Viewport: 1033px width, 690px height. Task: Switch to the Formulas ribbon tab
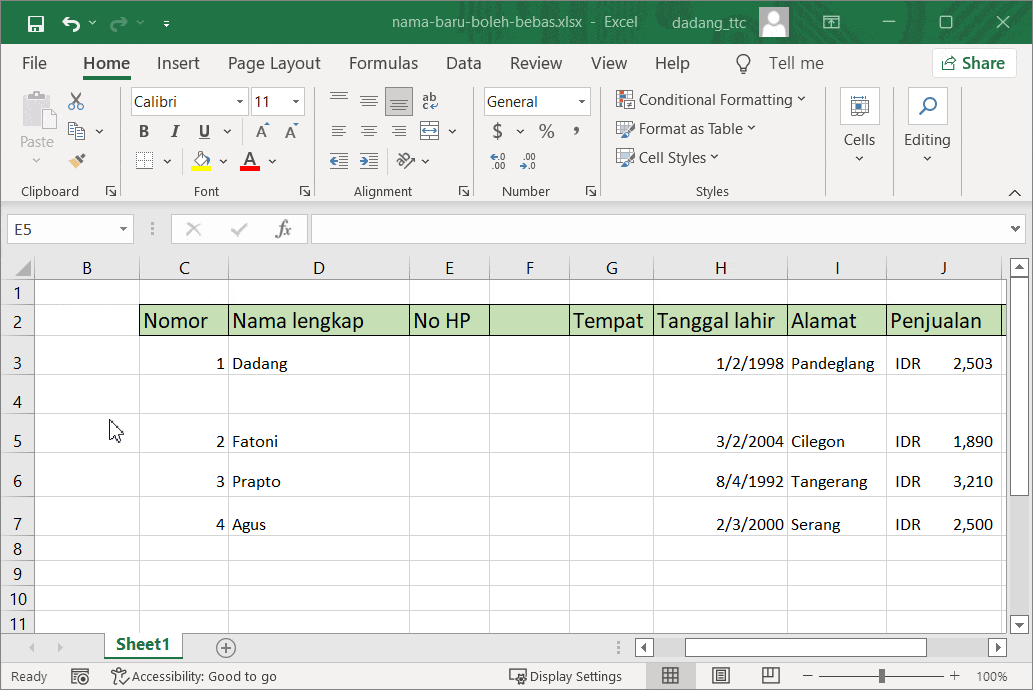click(x=383, y=63)
